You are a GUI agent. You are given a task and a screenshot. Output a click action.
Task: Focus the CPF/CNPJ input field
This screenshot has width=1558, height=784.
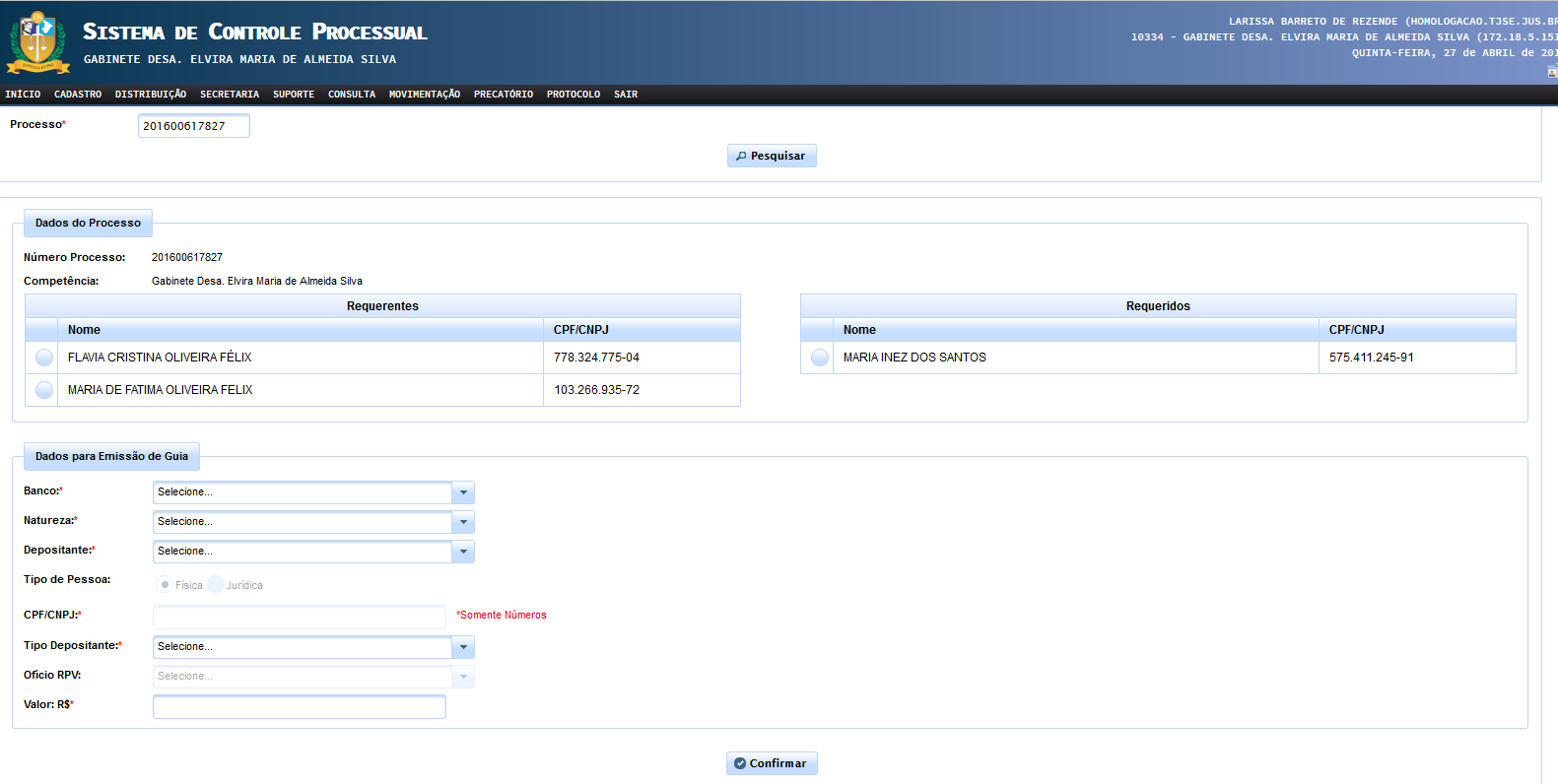(300, 618)
